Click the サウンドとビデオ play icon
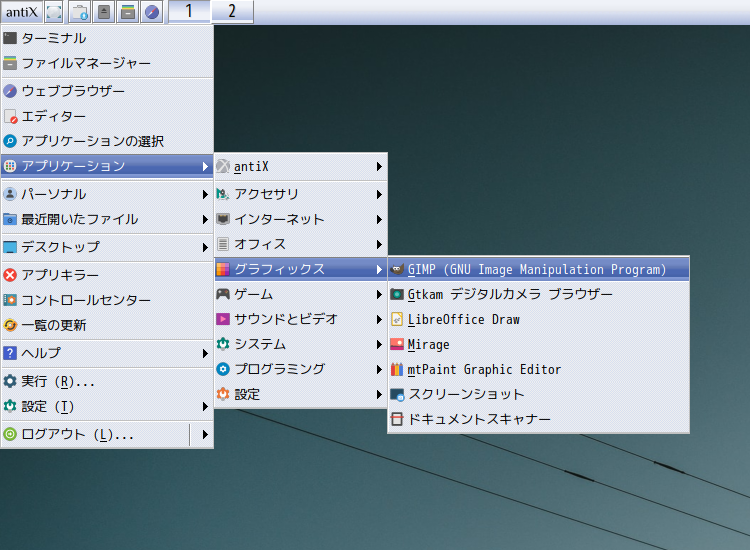This screenshot has height=550, width=750. (x=223, y=319)
